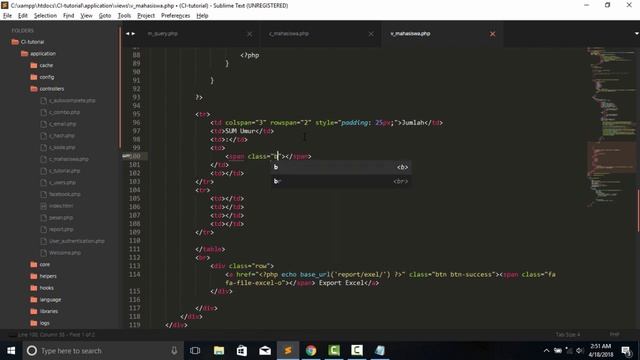Open the Preferences menu

tap(176, 16)
